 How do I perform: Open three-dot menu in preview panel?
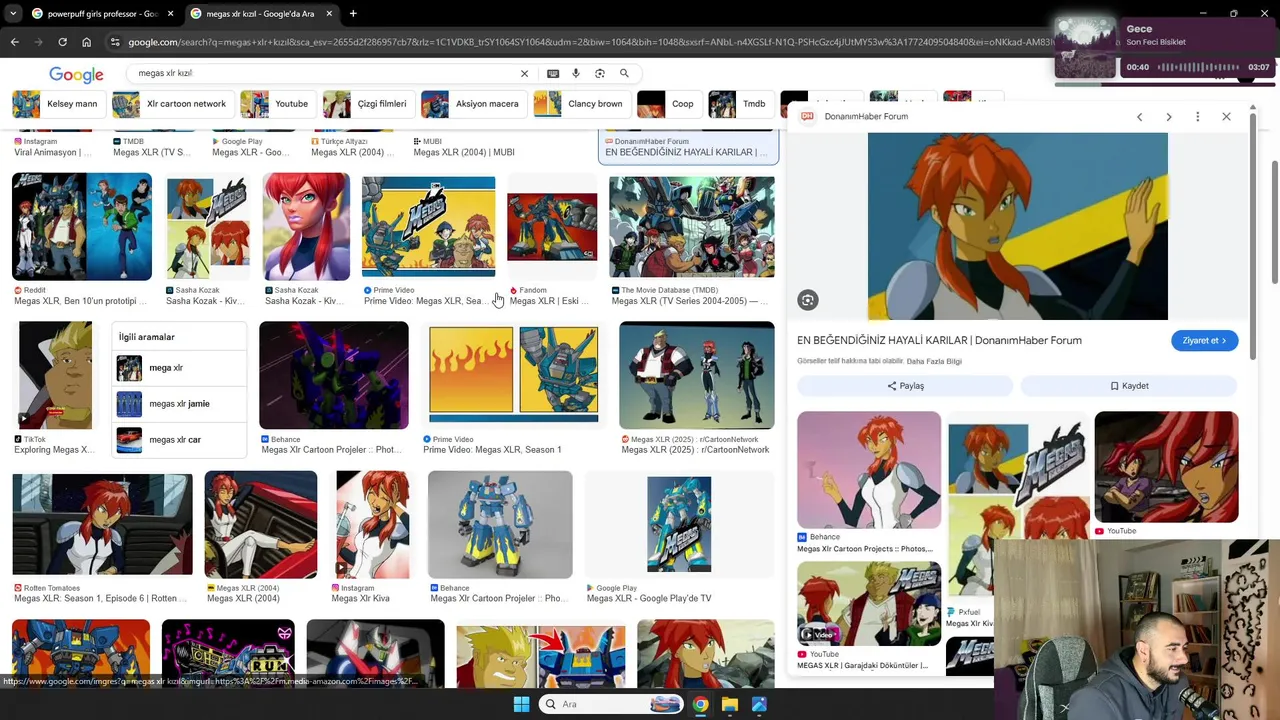[x=1197, y=117]
